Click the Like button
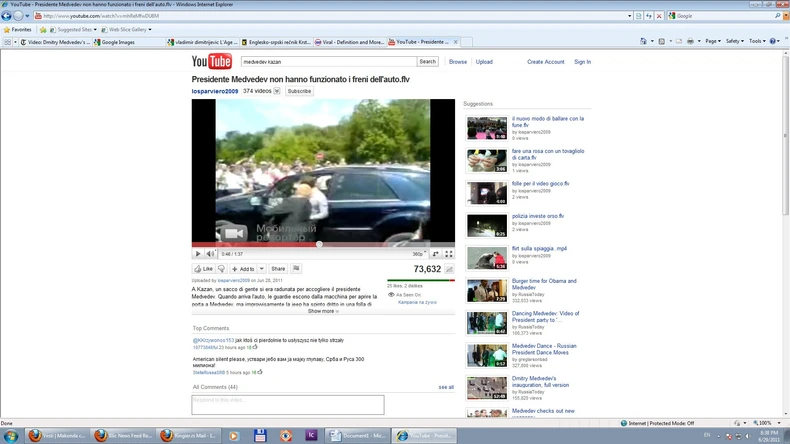 coord(204,269)
